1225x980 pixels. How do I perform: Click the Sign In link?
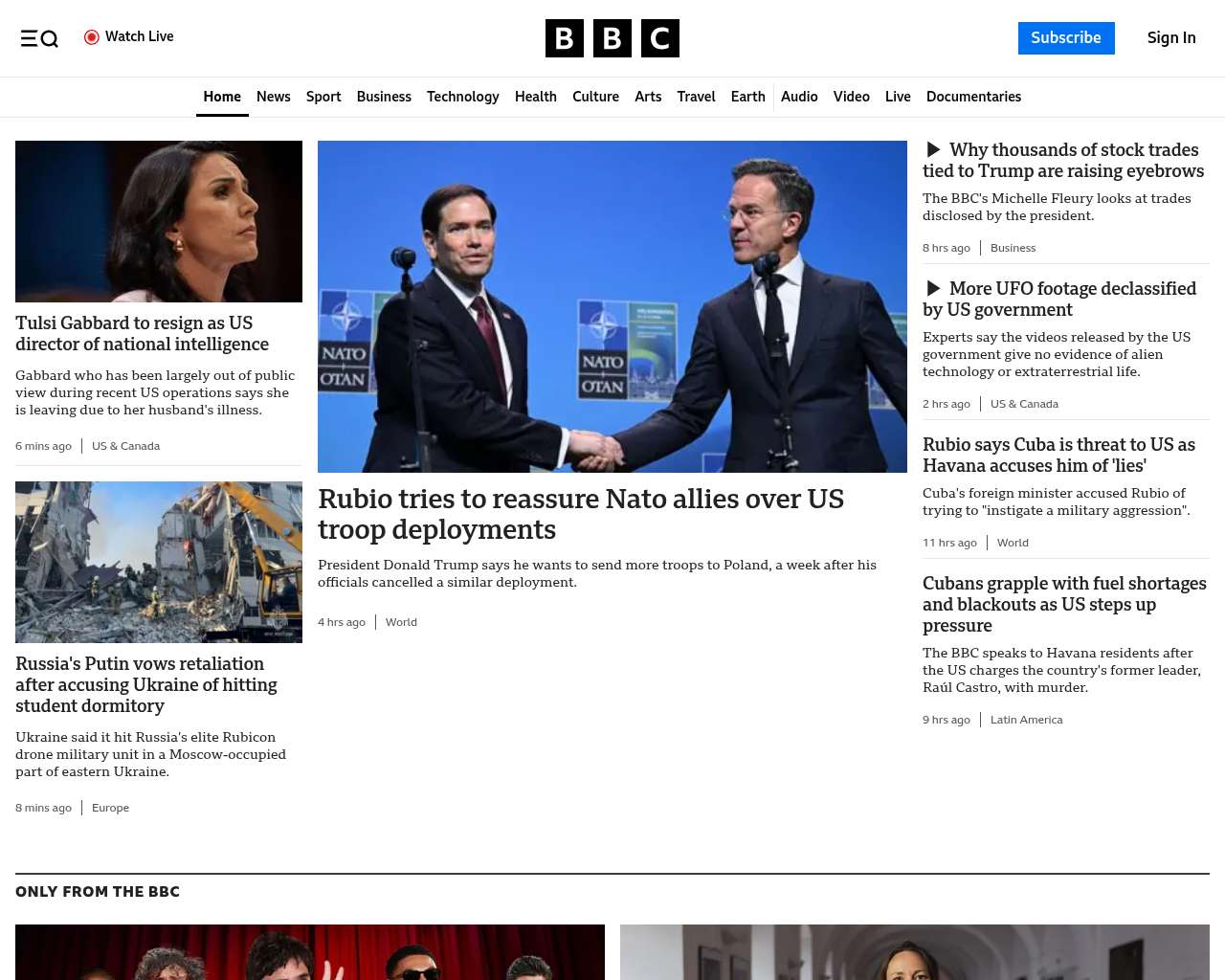(1171, 38)
